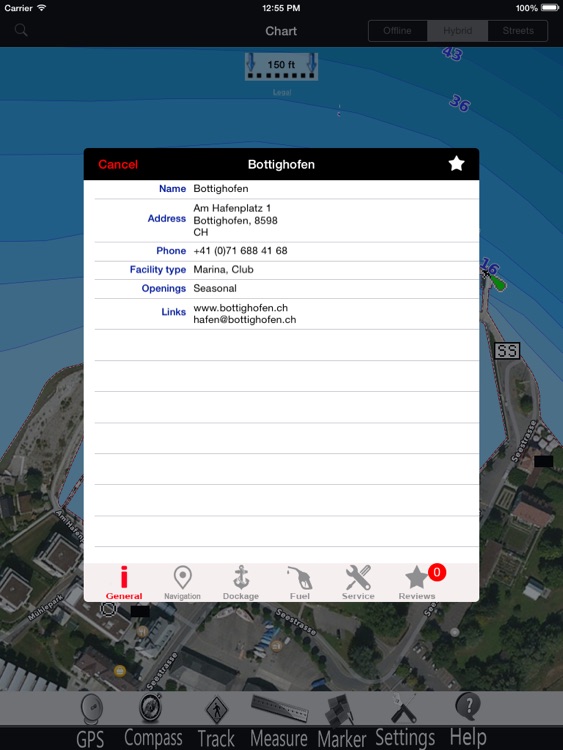Viewport: 563px width, 750px height.
Task: Select the Name value Bottighofen
Action: pos(221,188)
